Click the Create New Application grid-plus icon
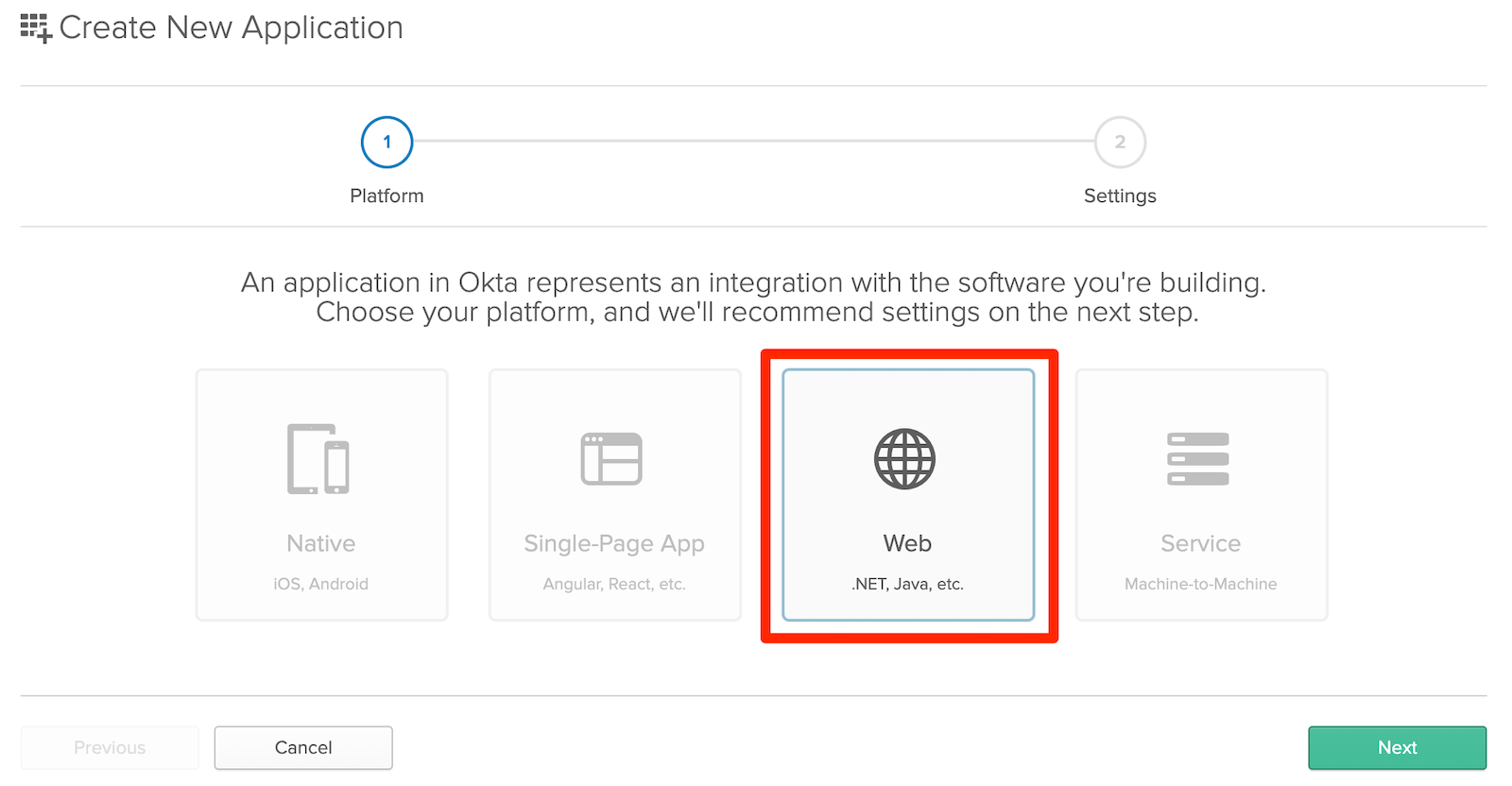The image size is (1512, 786). click(36, 28)
